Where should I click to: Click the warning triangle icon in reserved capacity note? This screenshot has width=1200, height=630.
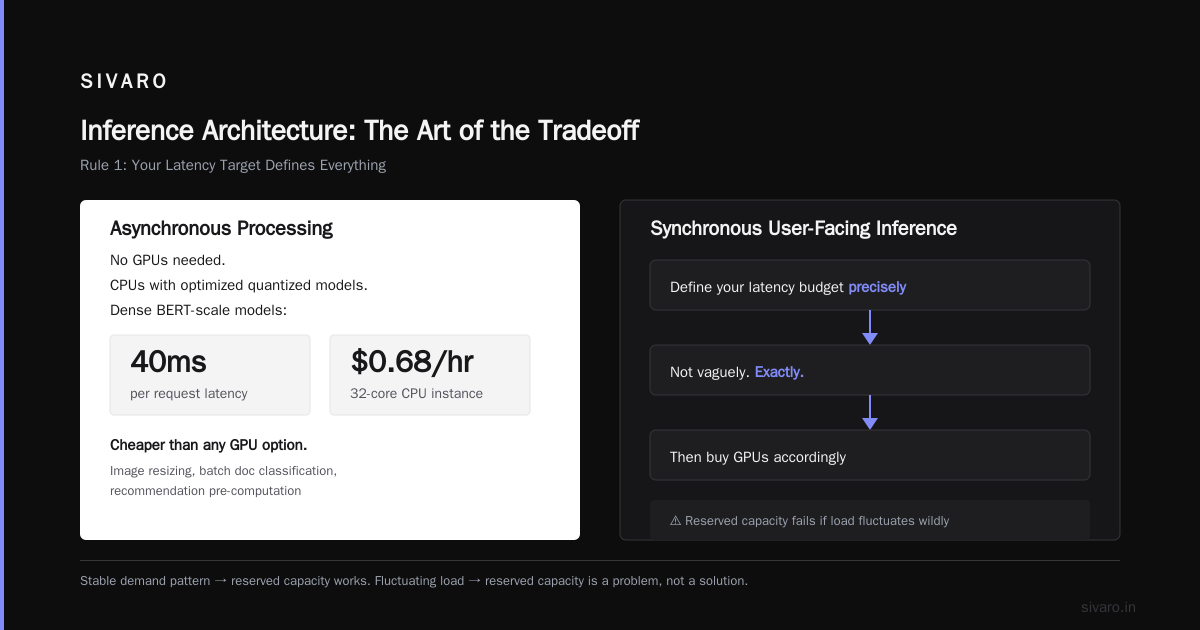click(x=675, y=520)
